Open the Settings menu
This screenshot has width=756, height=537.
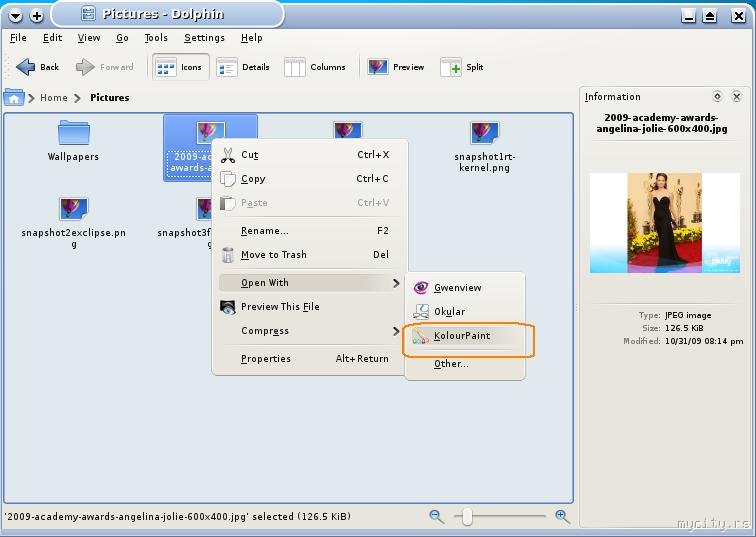[204, 38]
